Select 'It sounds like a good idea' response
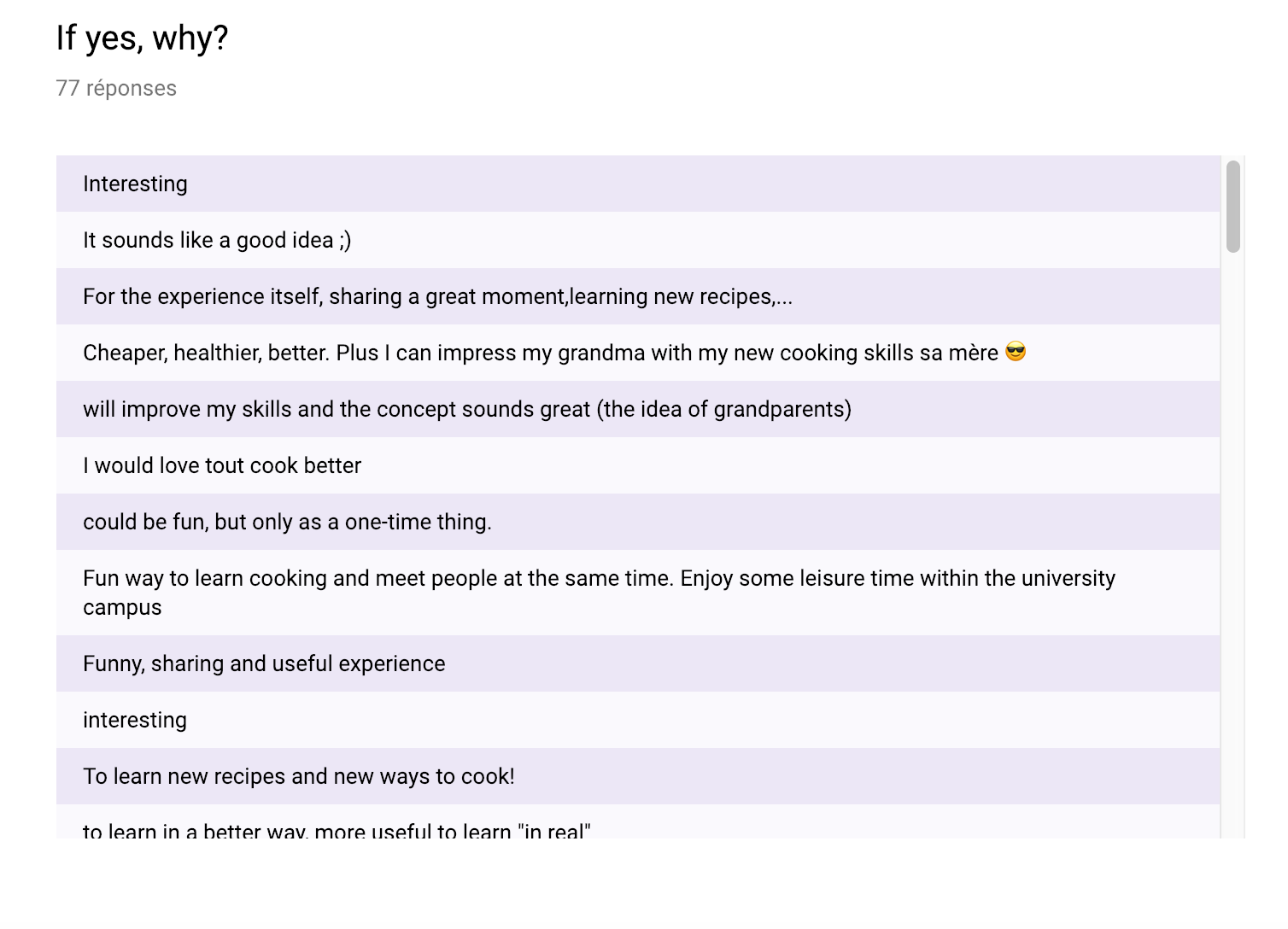This screenshot has width=1288, height=929. [638, 240]
